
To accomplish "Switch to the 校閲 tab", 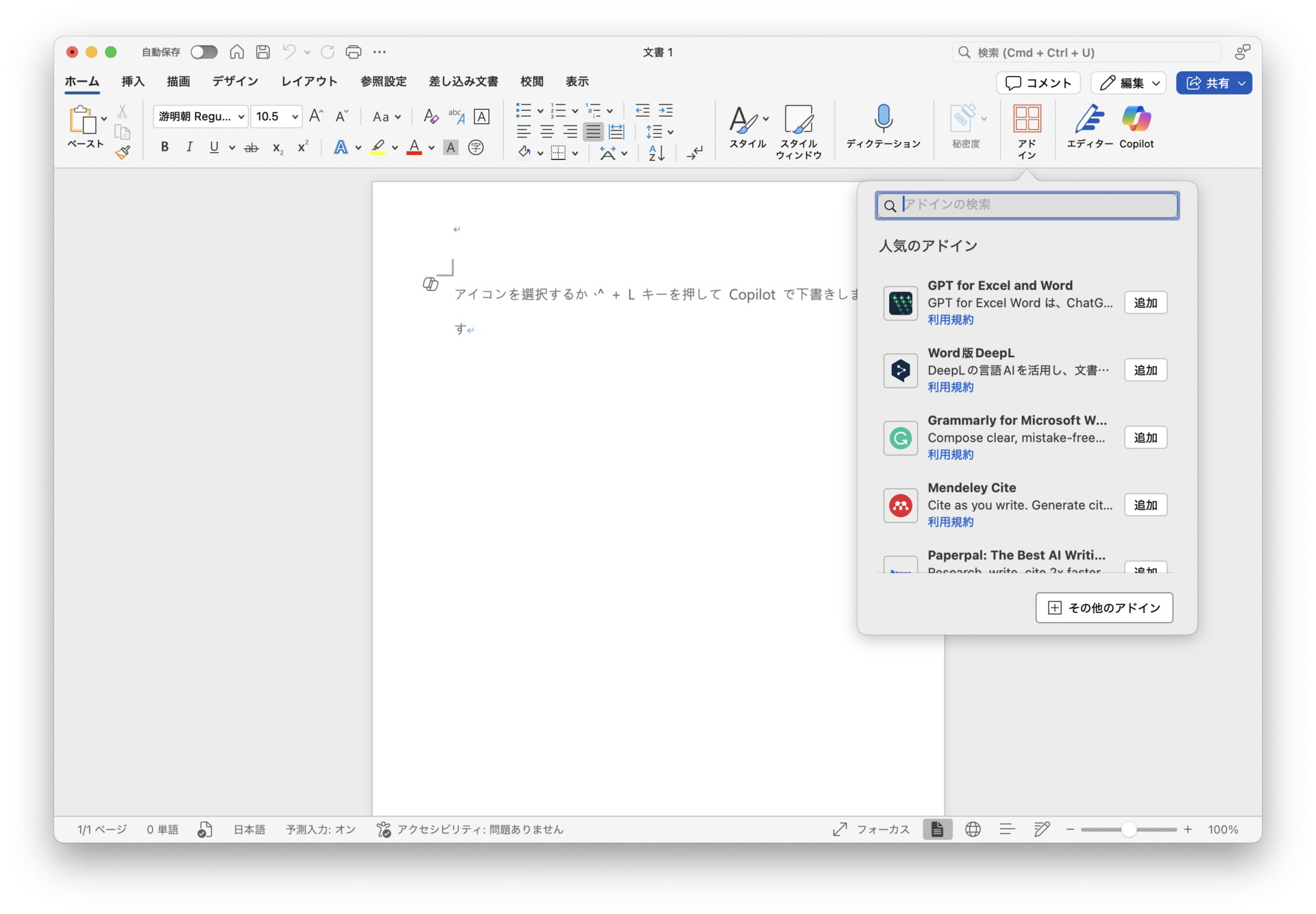I will point(532,81).
